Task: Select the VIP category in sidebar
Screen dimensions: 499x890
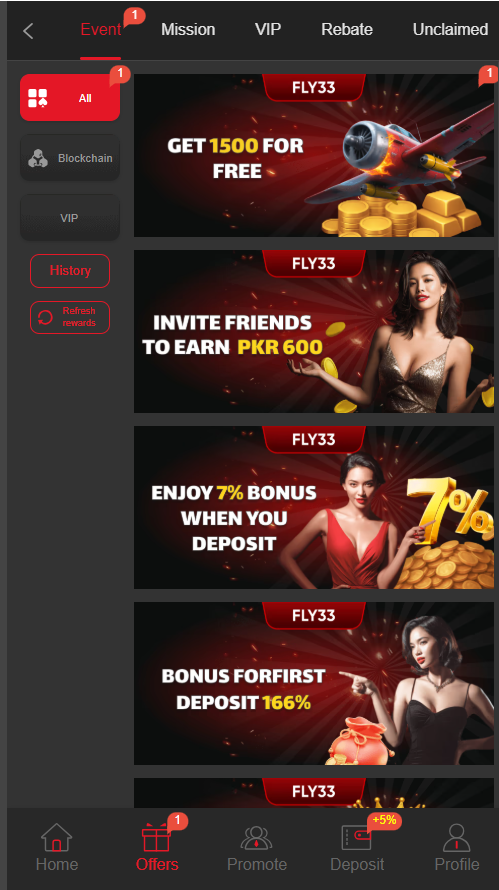Action: 70,218
